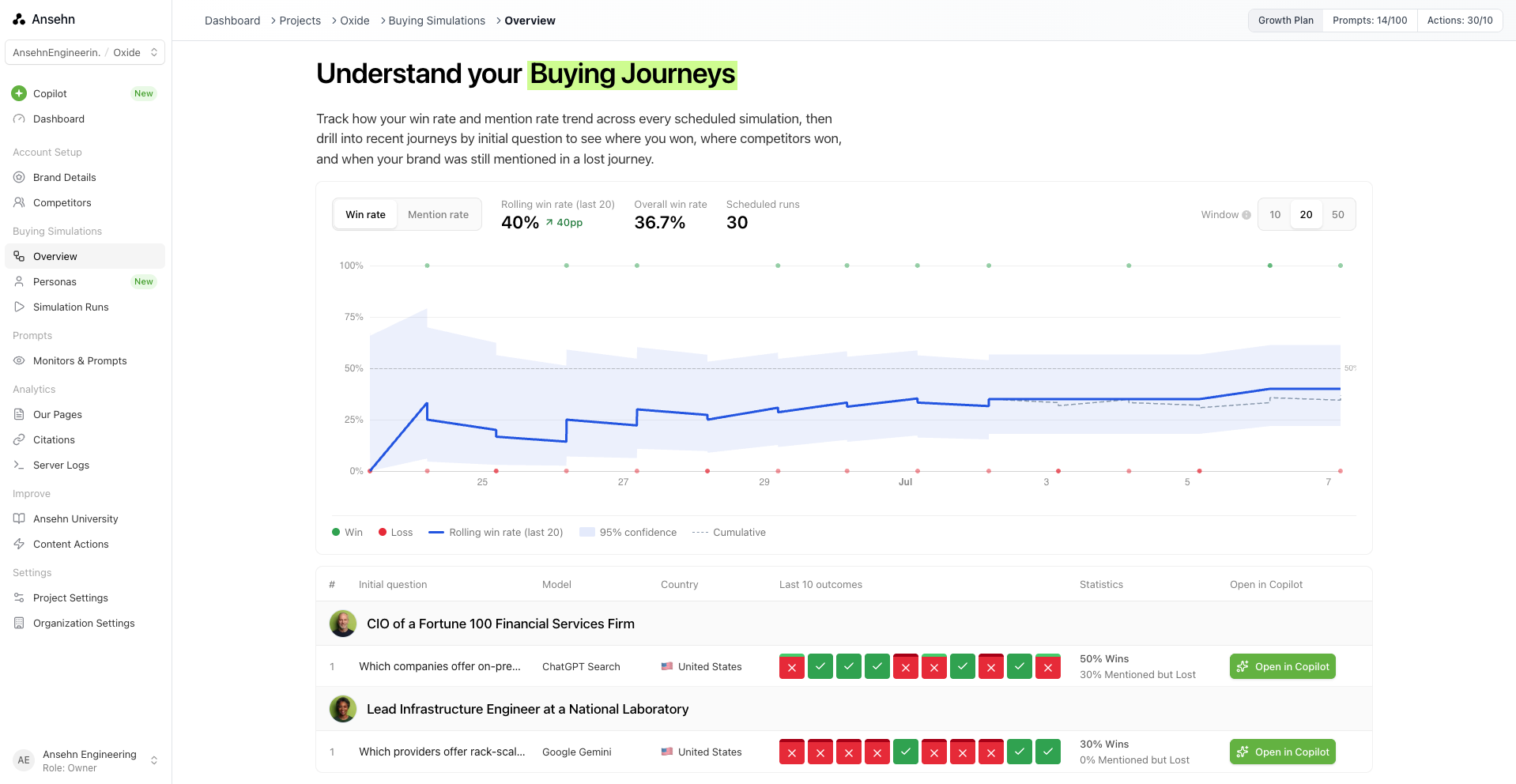Open Citations analytics page
Viewport: 1516px width, 784px height.
[85, 439]
